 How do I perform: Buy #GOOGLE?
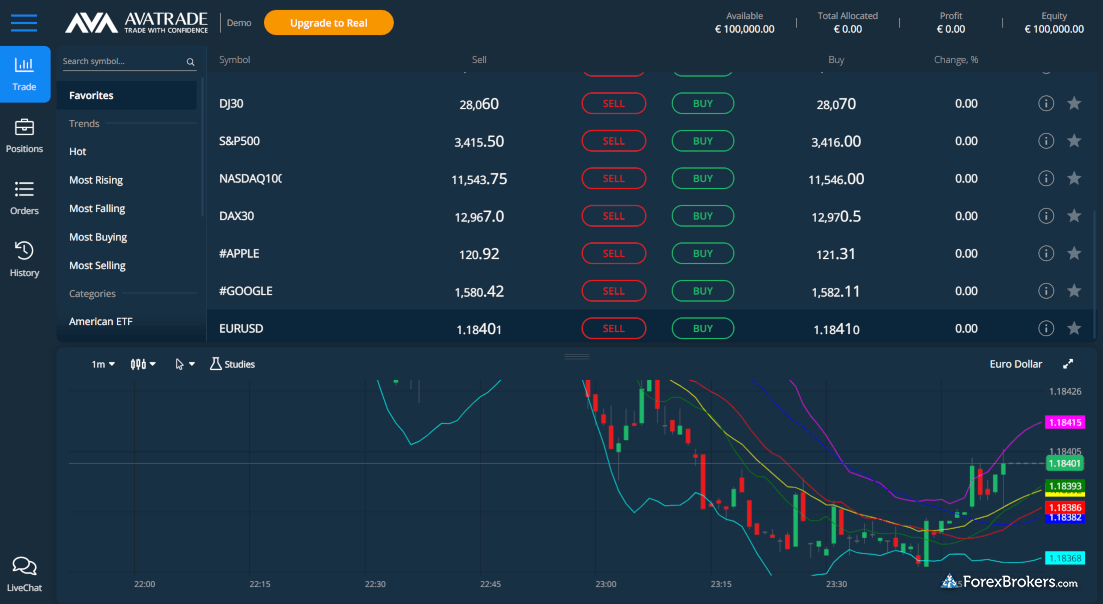(703, 290)
